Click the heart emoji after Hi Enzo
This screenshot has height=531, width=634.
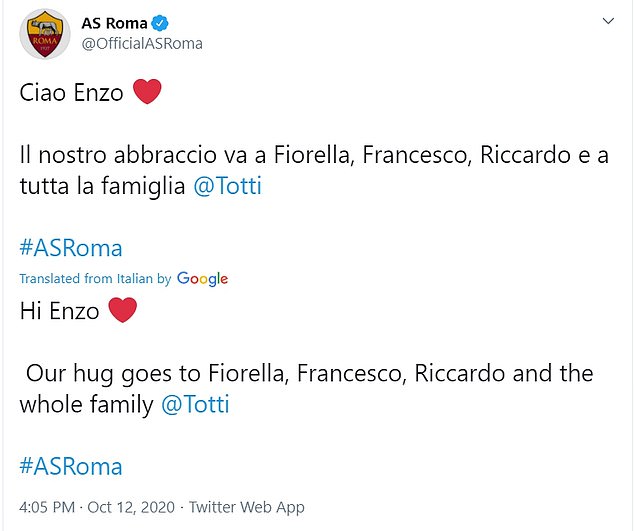point(123,310)
